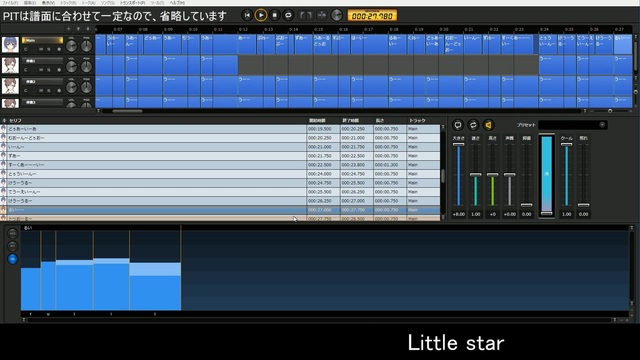This screenshot has height=360, width=640.
Task: Open the ヘルプ menu in the menu bar
Action: coord(177,2)
